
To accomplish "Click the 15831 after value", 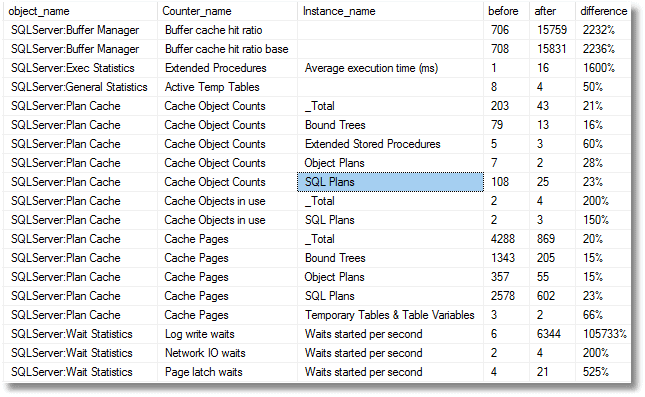I will point(552,49).
